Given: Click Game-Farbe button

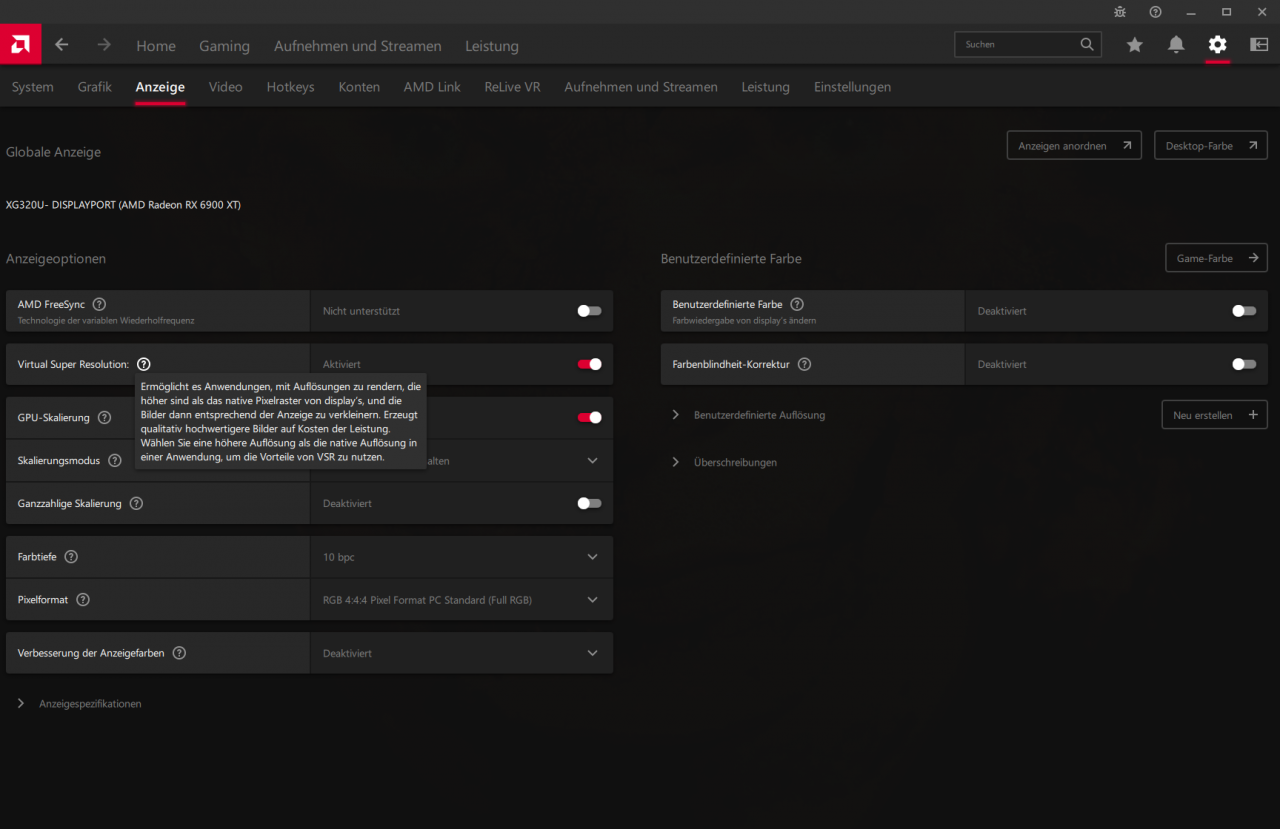Looking at the screenshot, I should click(x=1217, y=258).
